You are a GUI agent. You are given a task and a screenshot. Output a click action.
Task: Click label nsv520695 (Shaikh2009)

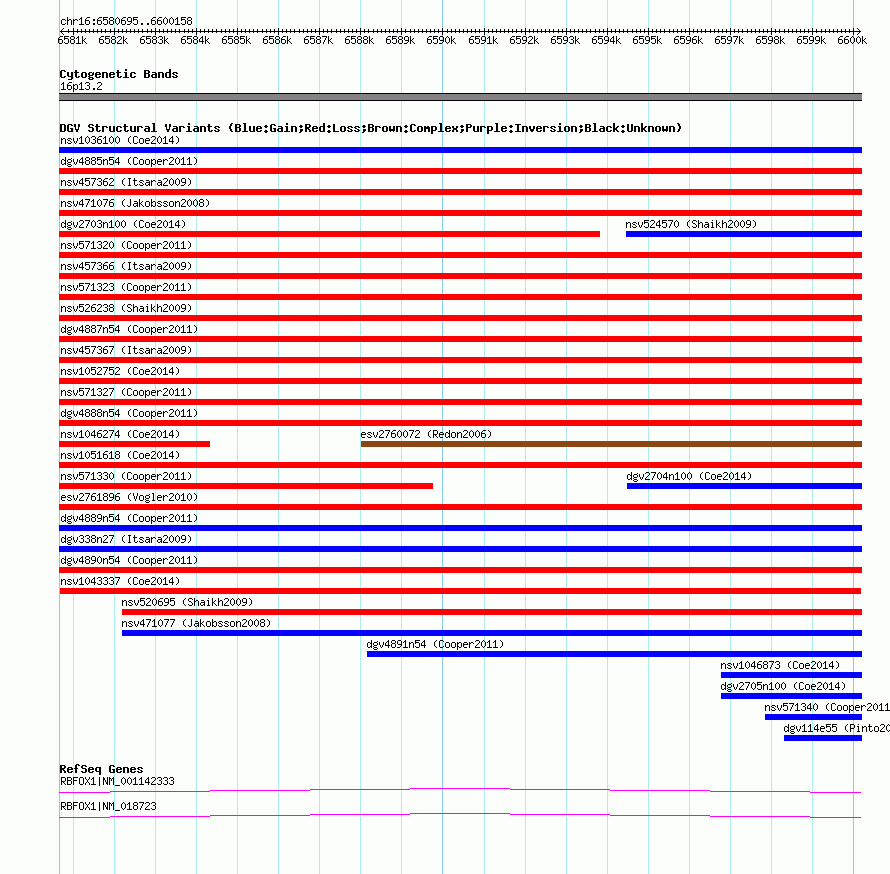click(187, 602)
